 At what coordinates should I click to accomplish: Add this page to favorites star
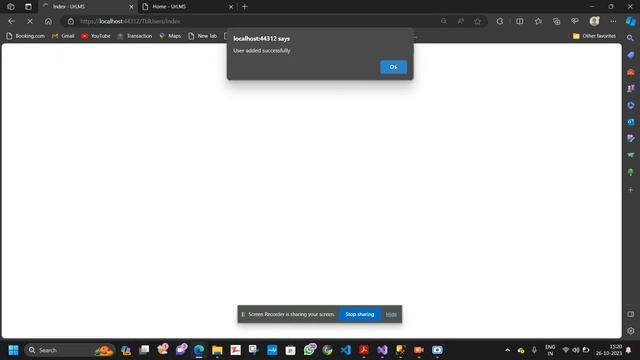coord(478,21)
